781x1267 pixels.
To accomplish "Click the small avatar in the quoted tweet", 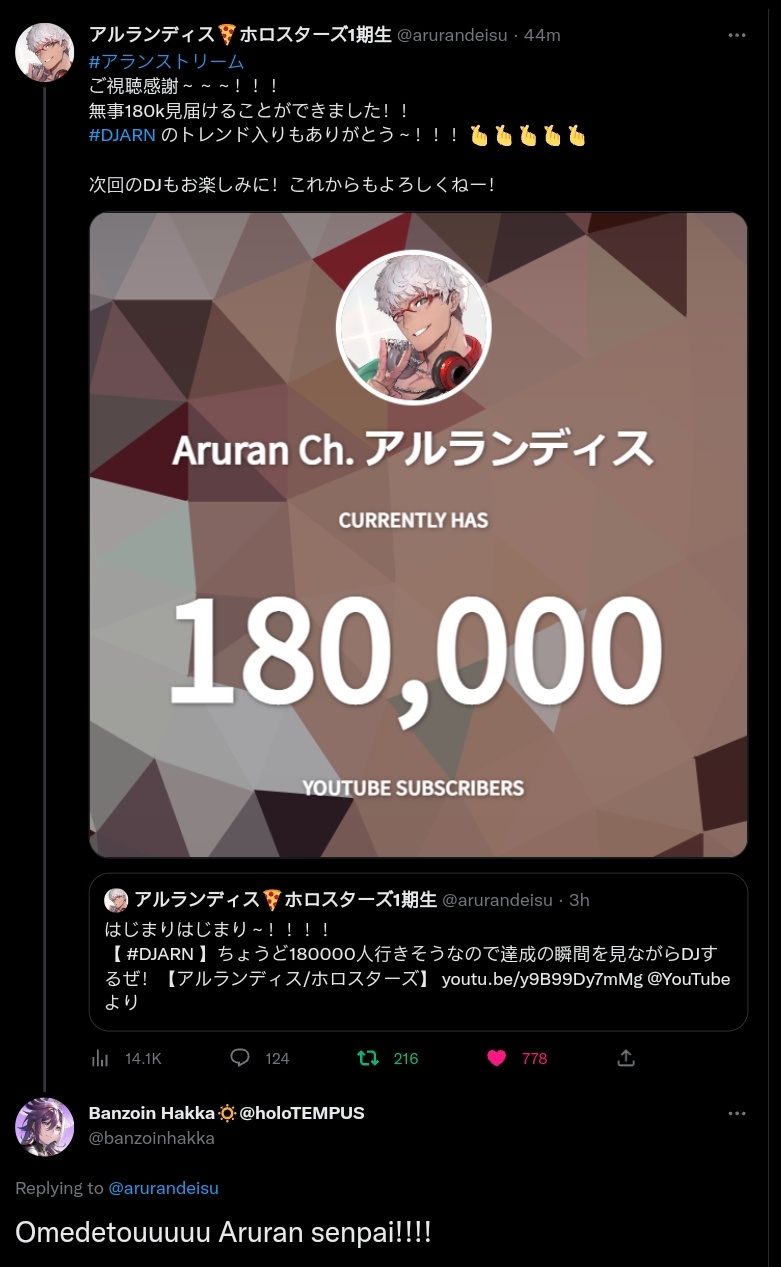I will [116, 900].
